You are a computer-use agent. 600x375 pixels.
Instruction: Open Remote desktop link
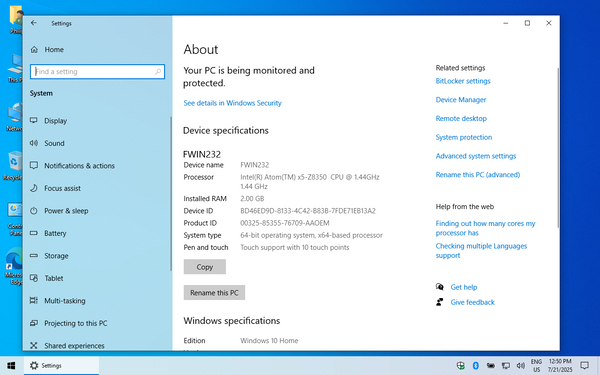pyautogui.click(x=461, y=118)
